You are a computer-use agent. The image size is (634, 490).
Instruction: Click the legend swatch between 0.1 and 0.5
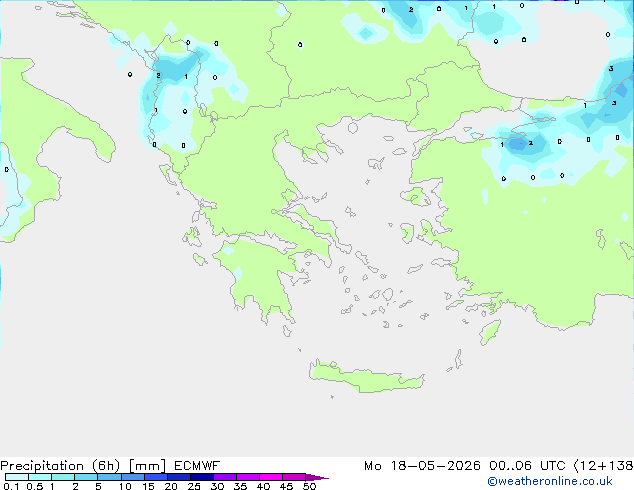[17, 477]
